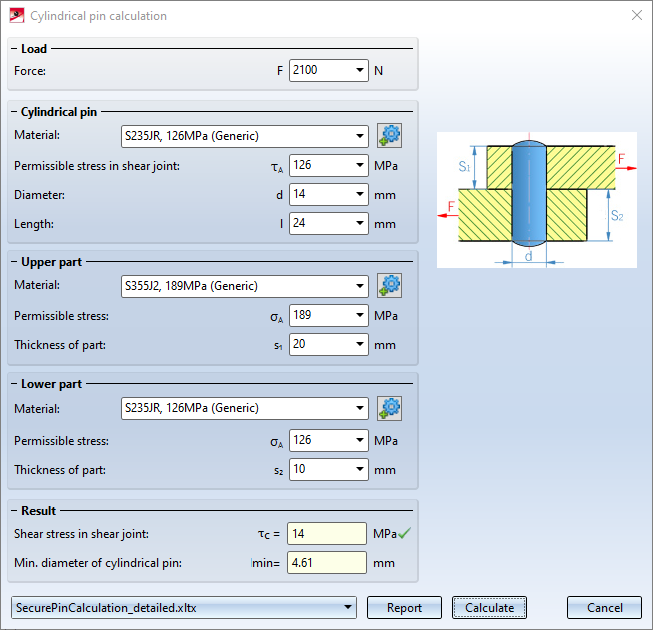Screen dimensions: 653x630
Task: Open the Diameter d dropdown
Action: [x=360, y=194]
